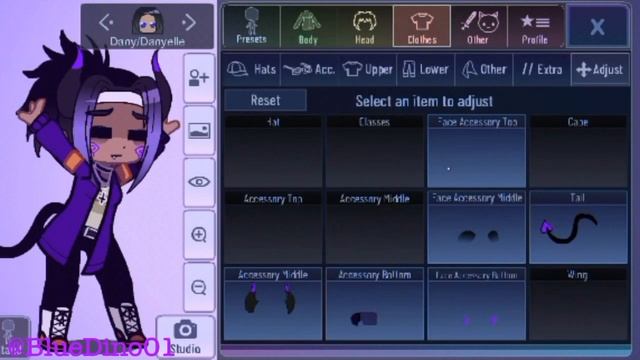Choose the Accessory Middle slot with horns
640x360 pixels.
273,304
